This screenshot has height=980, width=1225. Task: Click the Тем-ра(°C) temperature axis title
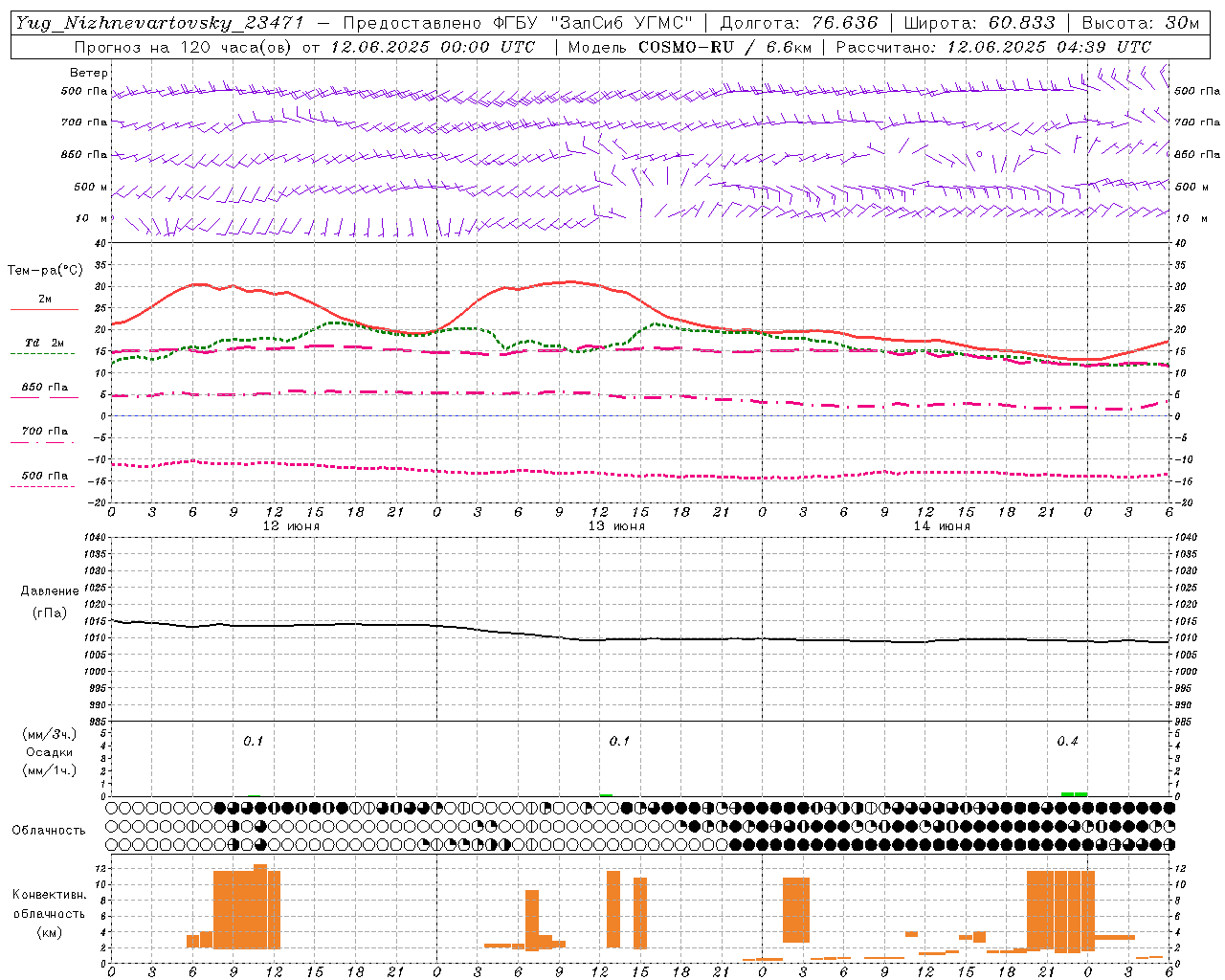click(45, 270)
